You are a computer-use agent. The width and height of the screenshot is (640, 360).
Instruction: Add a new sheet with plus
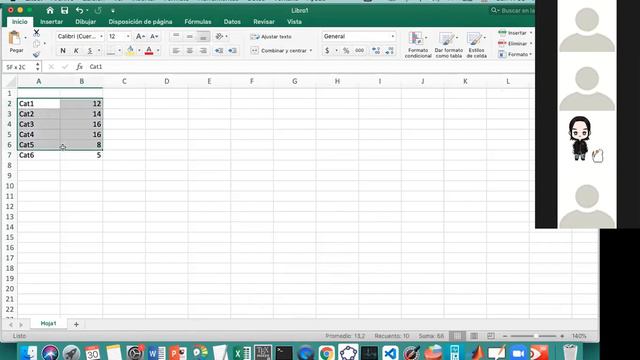pyautogui.click(x=76, y=324)
